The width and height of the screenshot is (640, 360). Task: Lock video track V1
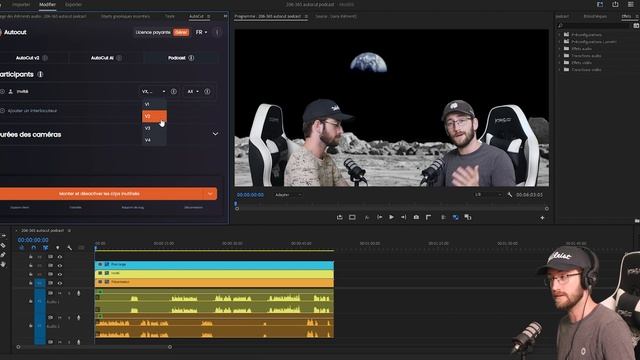coord(31,283)
